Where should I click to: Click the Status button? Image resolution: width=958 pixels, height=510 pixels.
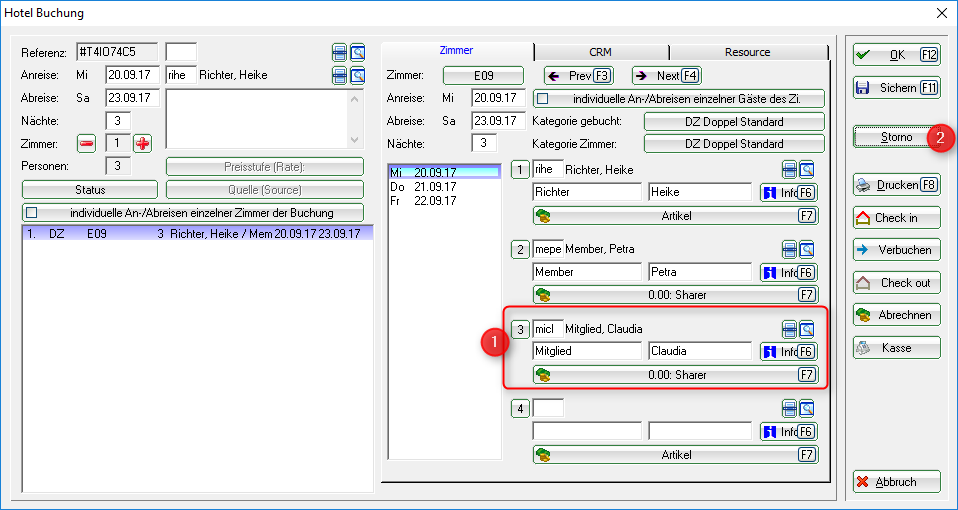[90, 190]
